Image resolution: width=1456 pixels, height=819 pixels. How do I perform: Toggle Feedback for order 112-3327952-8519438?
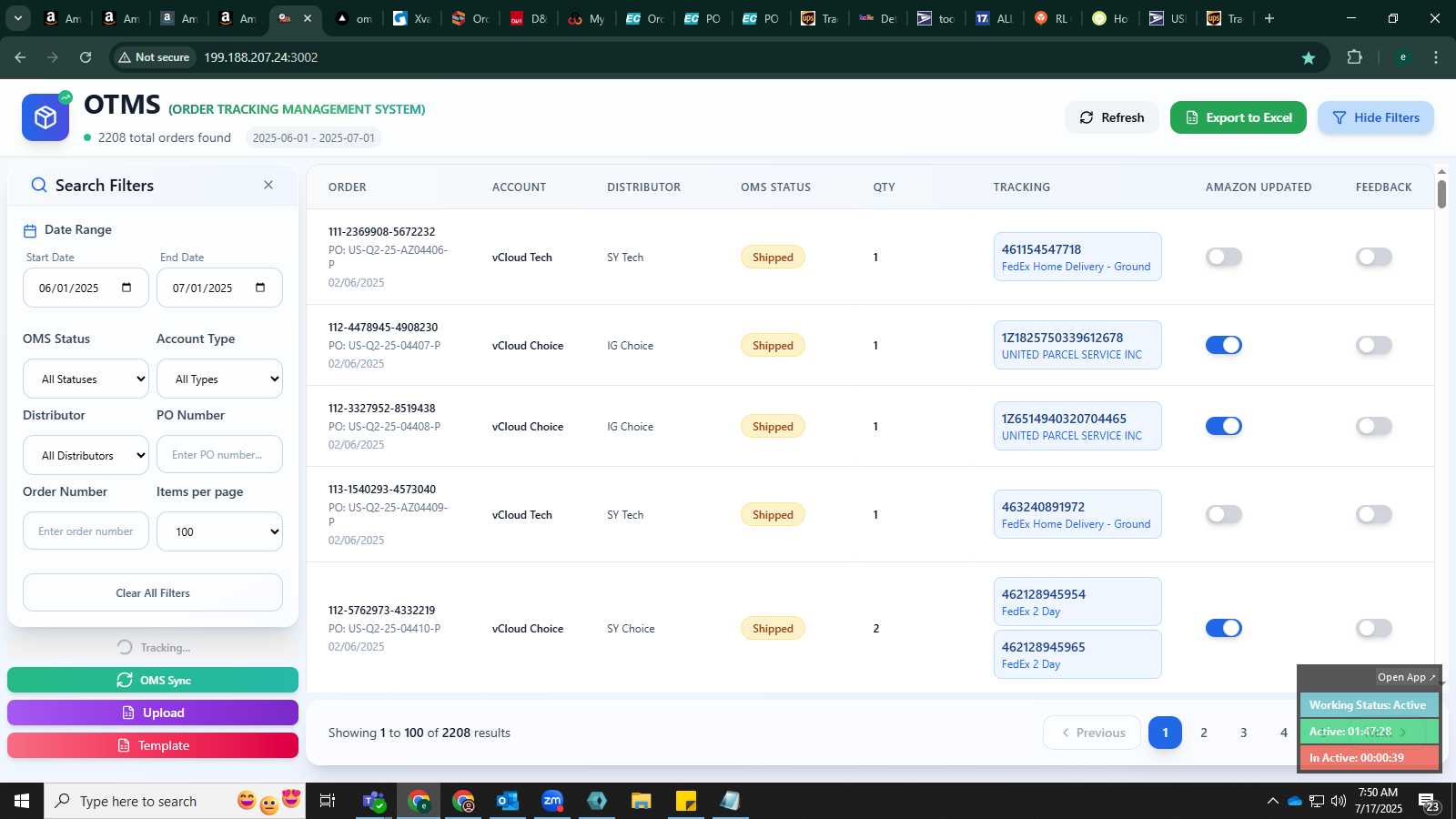pyautogui.click(x=1374, y=426)
